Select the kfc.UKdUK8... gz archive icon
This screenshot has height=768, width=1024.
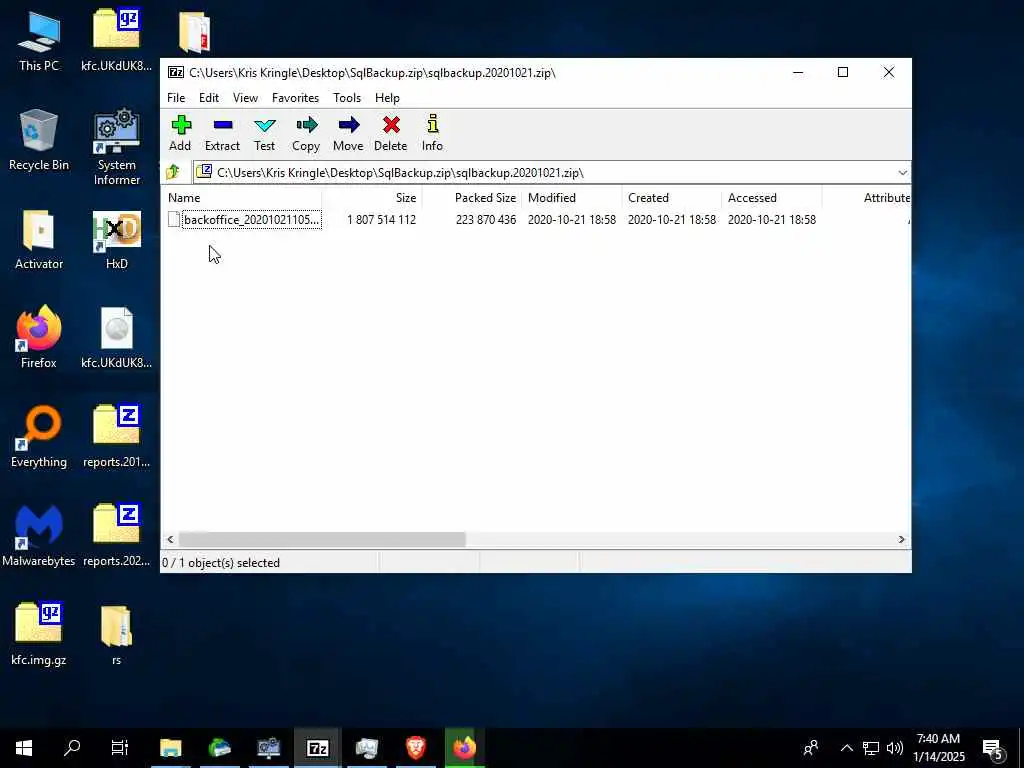[x=116, y=40]
